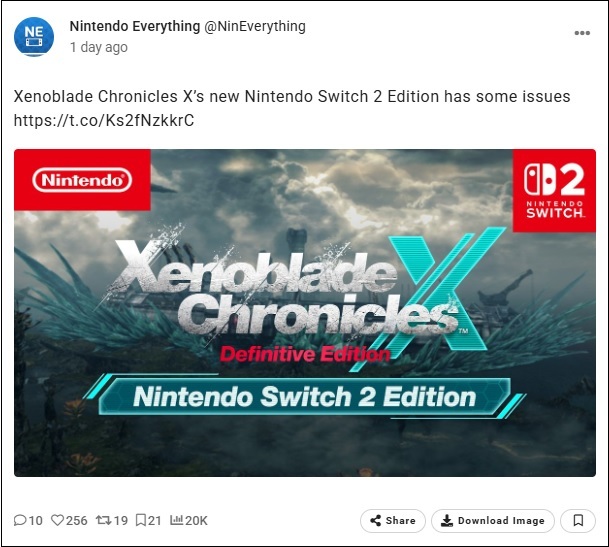Toggle the bookmark button beside Download Image
This screenshot has width=609, height=547.
(x=578, y=520)
